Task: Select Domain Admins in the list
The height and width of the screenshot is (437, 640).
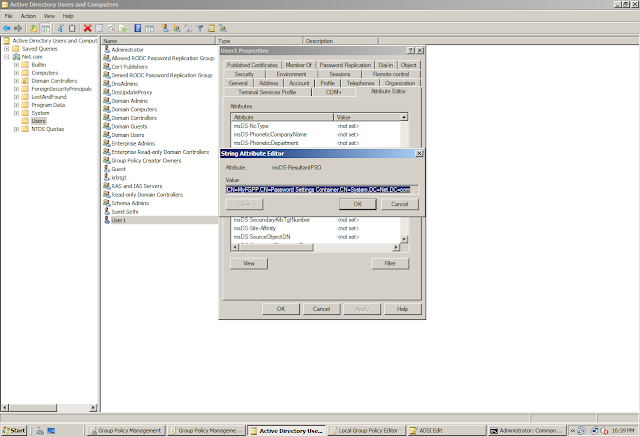Action: tap(130, 101)
